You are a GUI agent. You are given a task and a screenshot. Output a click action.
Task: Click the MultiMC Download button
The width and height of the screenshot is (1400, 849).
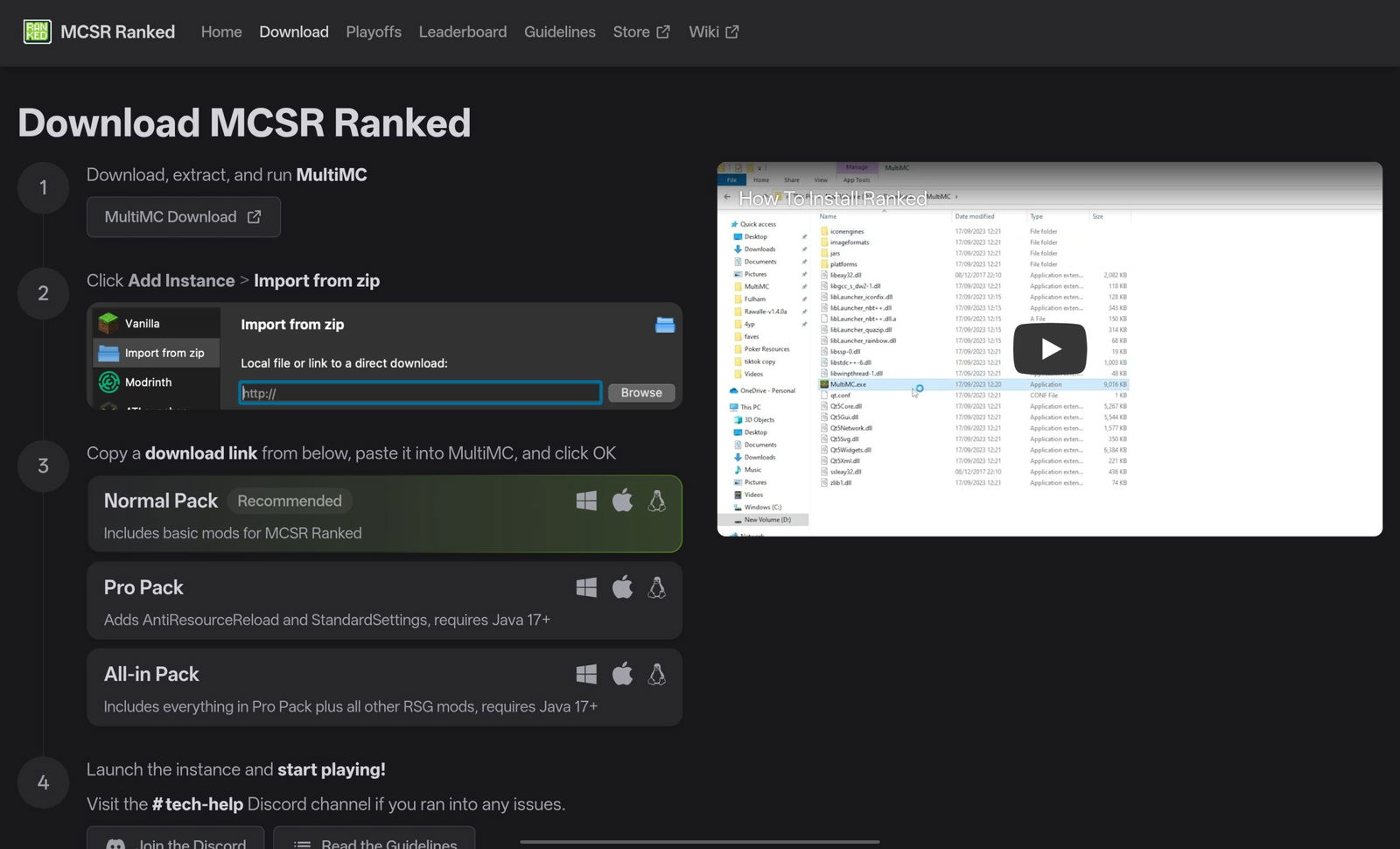pos(183,216)
